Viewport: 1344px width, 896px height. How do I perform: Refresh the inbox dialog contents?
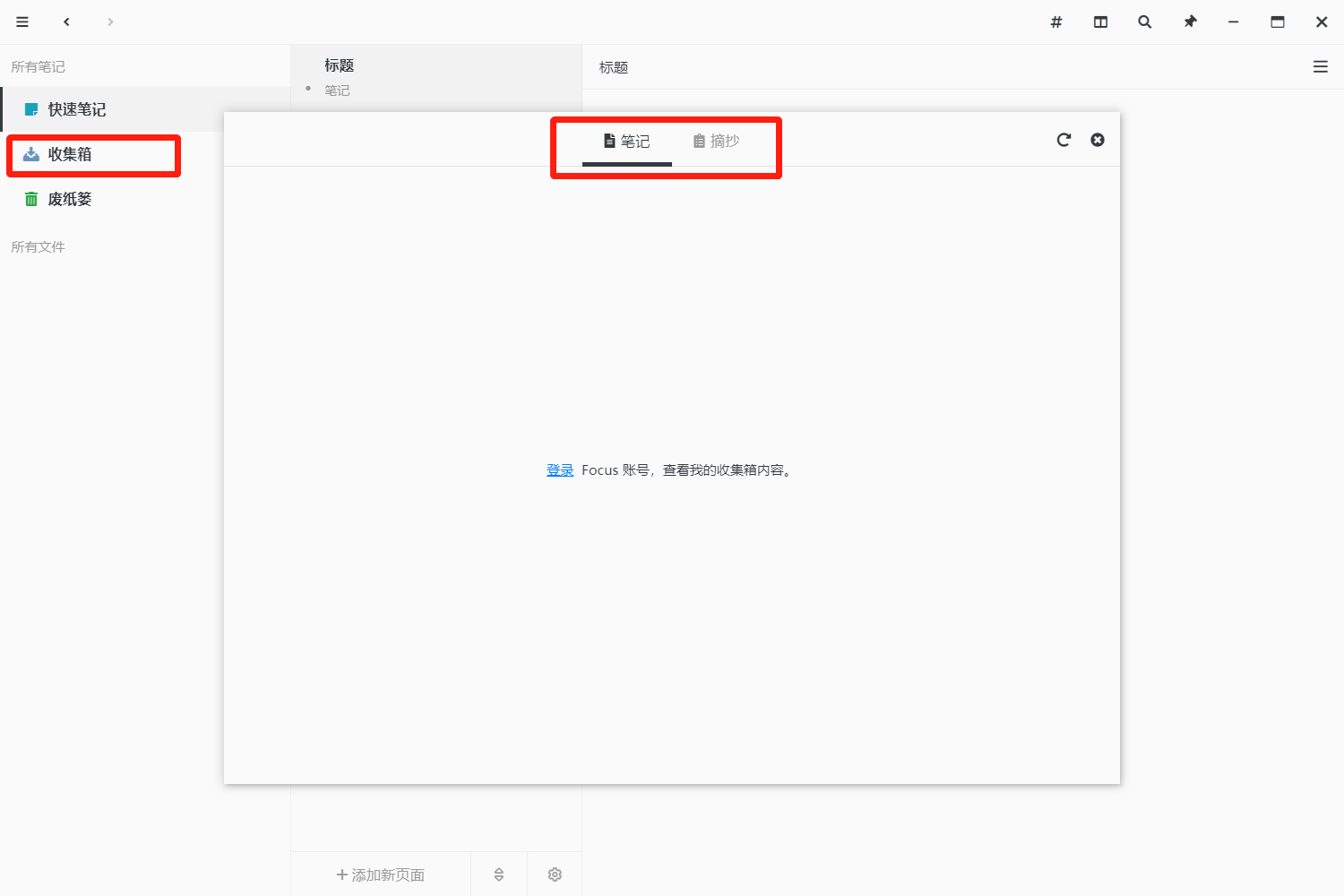[x=1064, y=140]
